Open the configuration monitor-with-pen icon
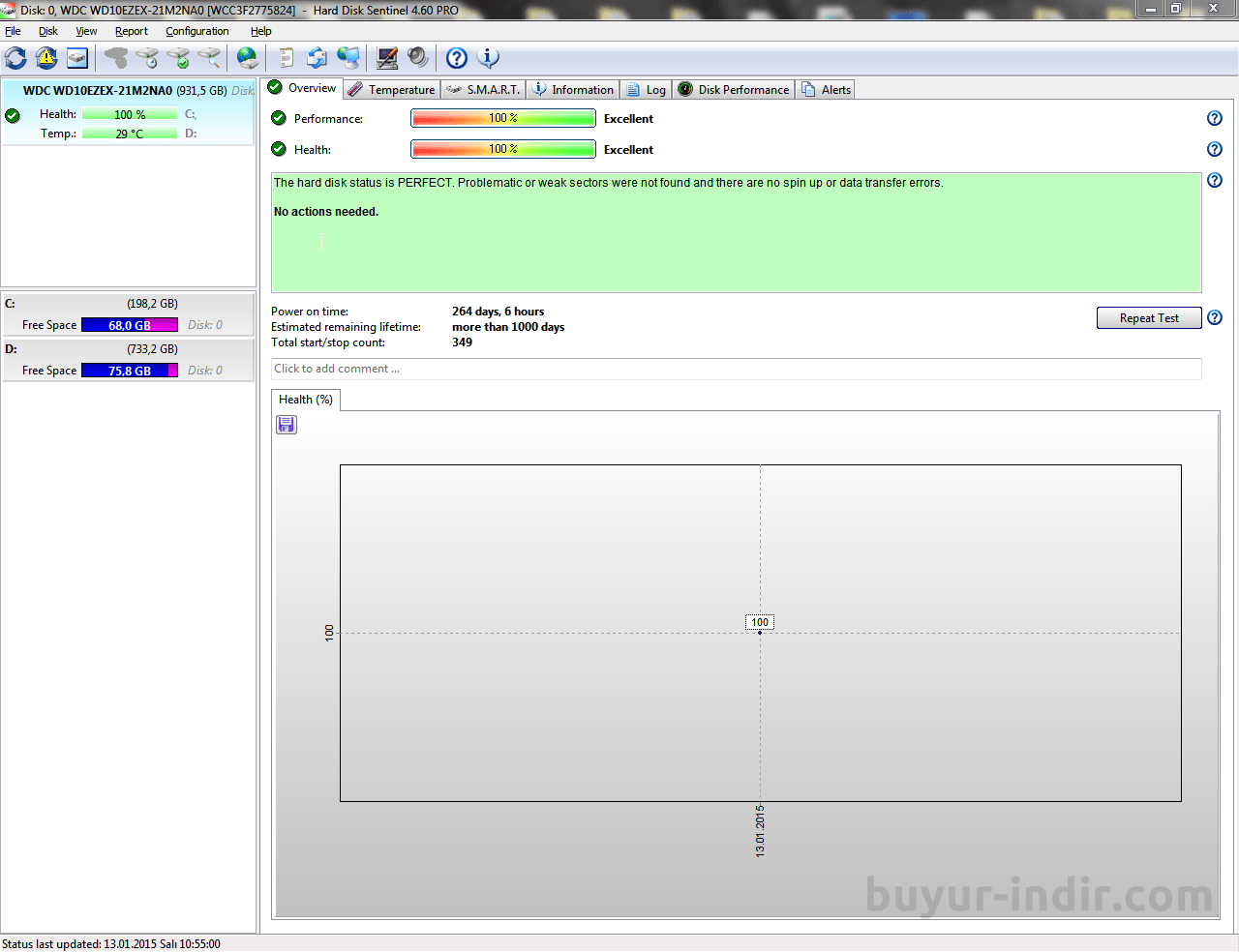 pos(387,58)
